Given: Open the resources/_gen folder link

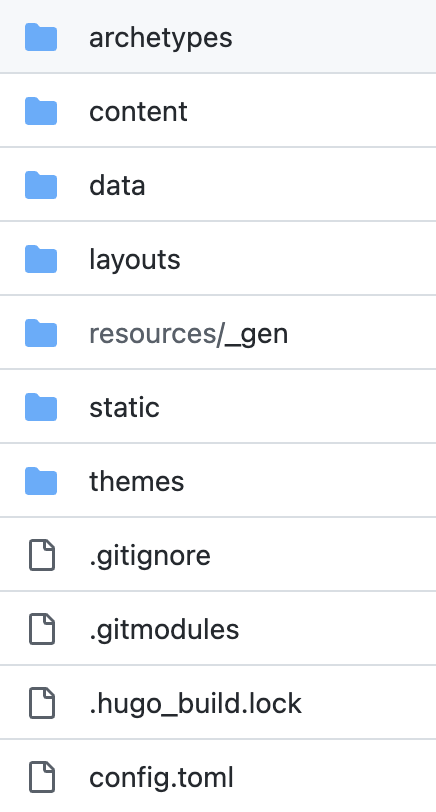Looking at the screenshot, I should 188,334.
